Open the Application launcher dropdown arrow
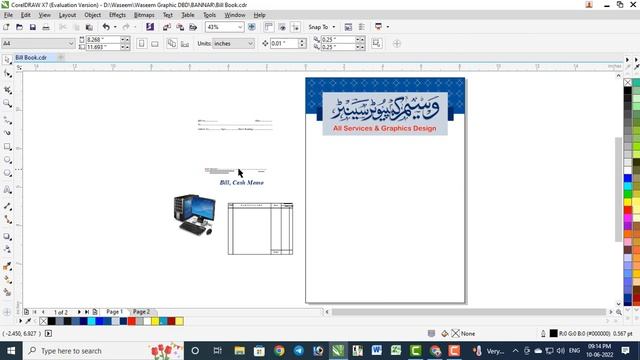Viewport: 640px width, 360px height. point(387,27)
